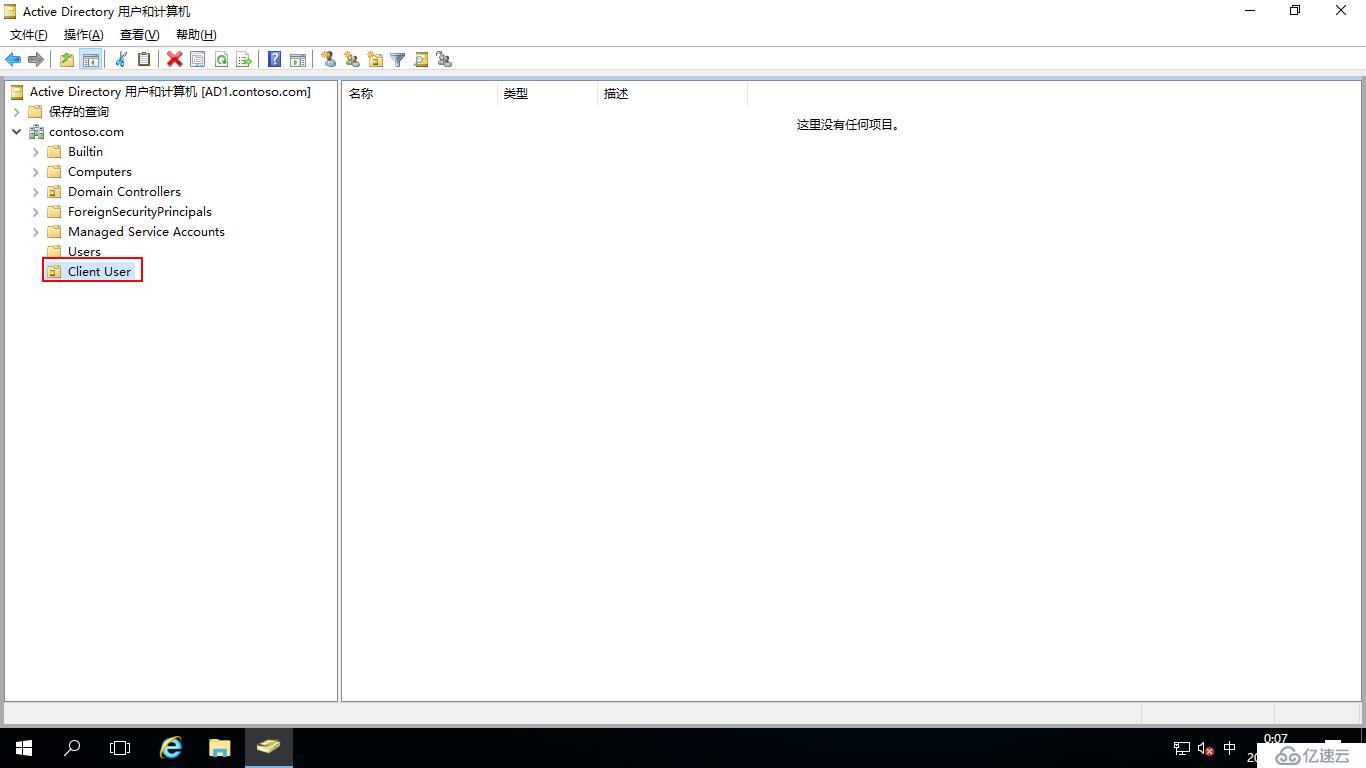Open the 帮助(H) menu
Image resolution: width=1366 pixels, height=768 pixels.
click(x=195, y=35)
